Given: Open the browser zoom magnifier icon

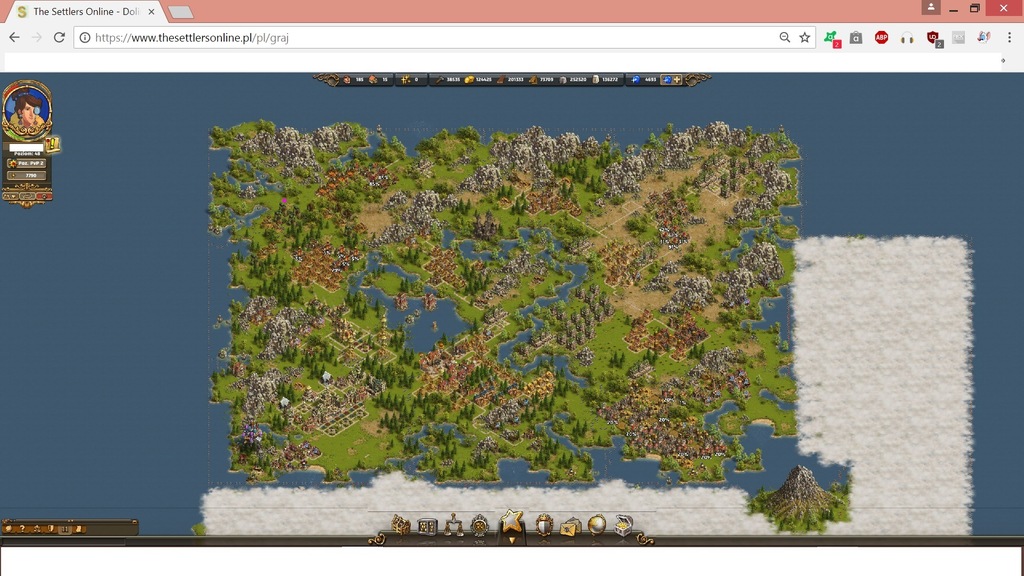Looking at the screenshot, I should pyautogui.click(x=784, y=38).
